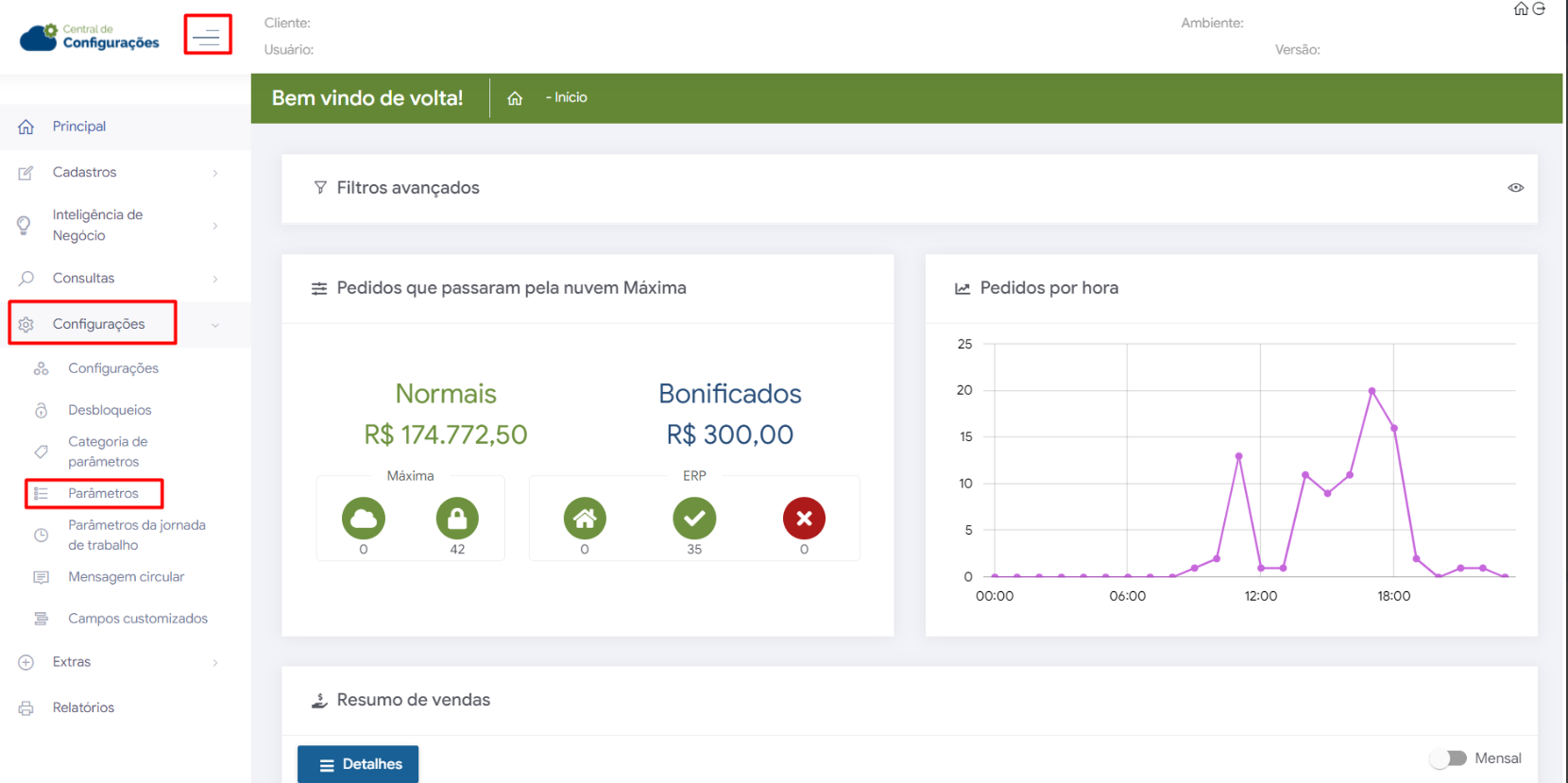Click the Pedidos que passaram pela nuvem Máxima title
1568x783 pixels.
tap(512, 288)
